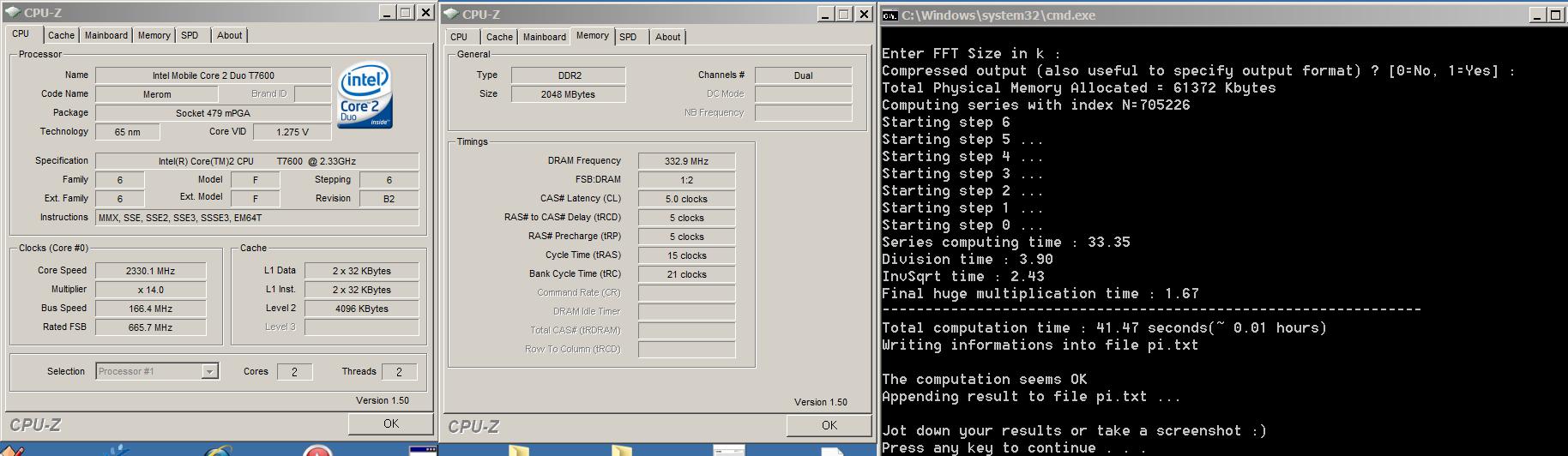This screenshot has height=456, width=1568.
Task: Click the Core VID value 1.275 V
Action: [x=292, y=132]
